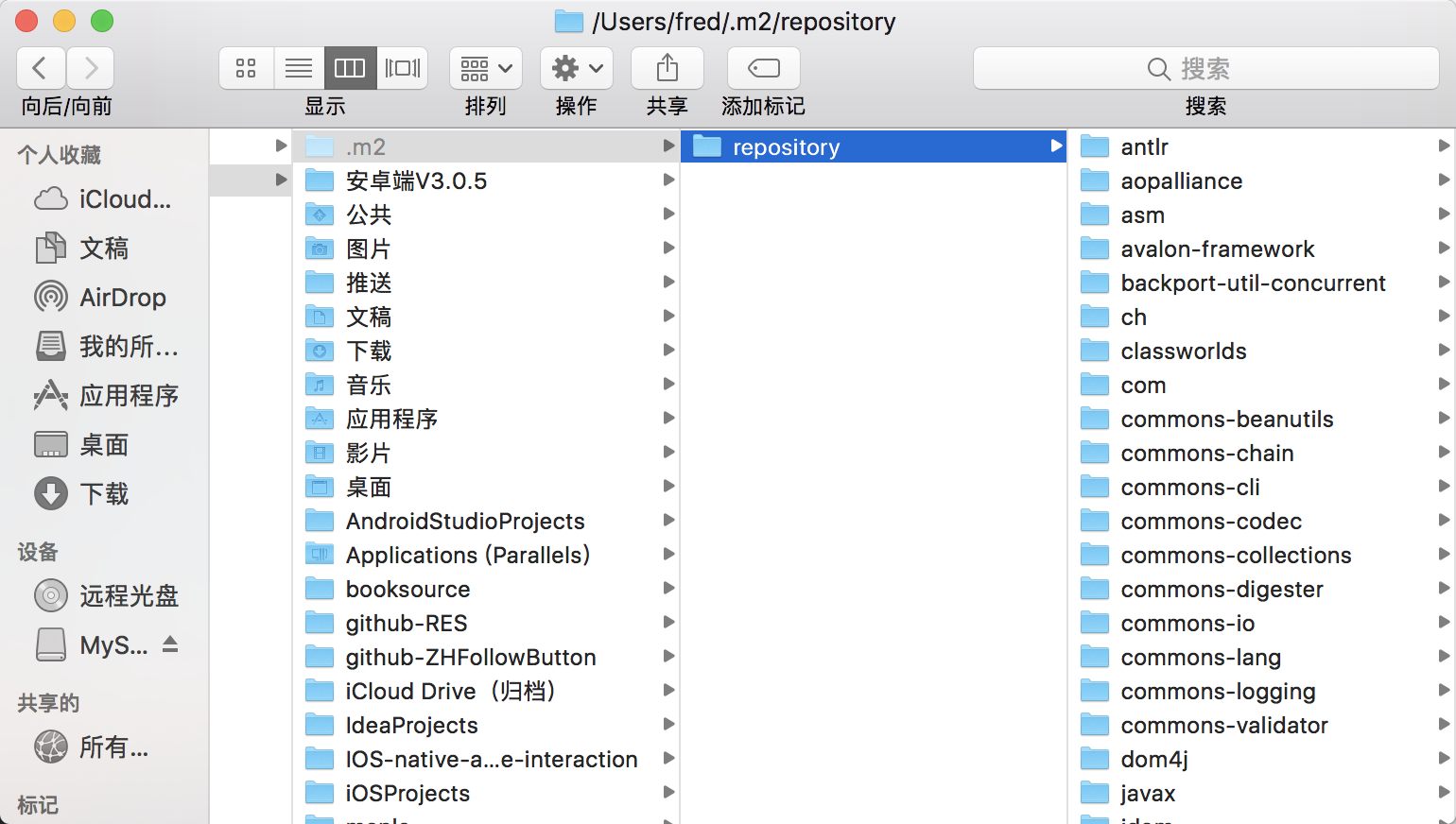The width and height of the screenshot is (1456, 824).
Task: Open AirDrop in the sidebar
Action: click(x=104, y=298)
